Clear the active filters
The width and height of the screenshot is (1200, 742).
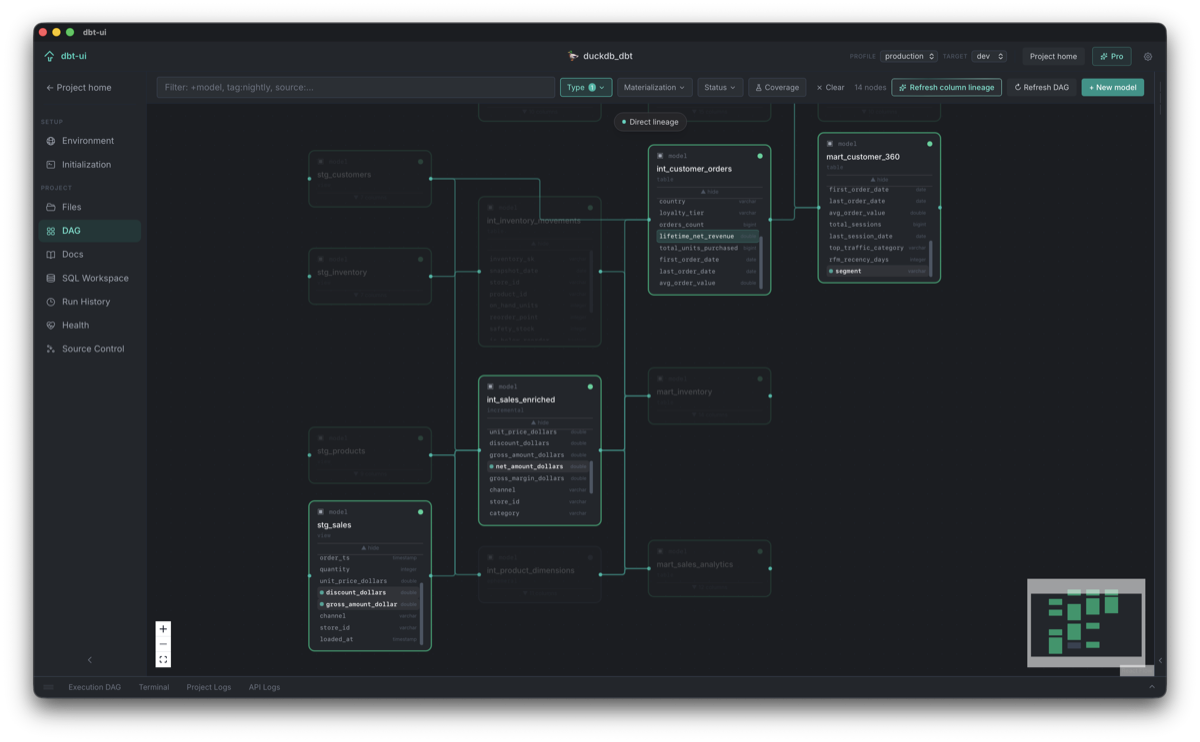(x=830, y=87)
